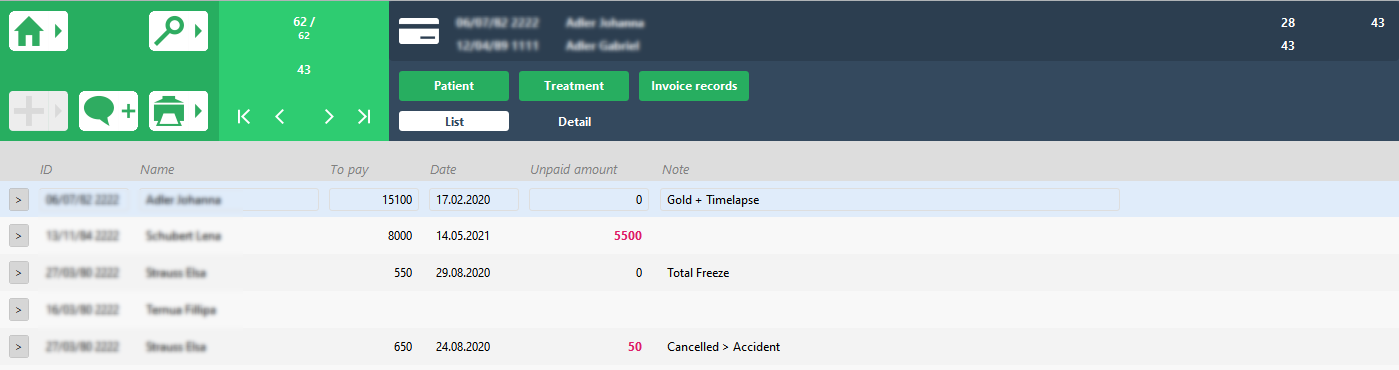The width and height of the screenshot is (1399, 370).
Task: Open the Patient section
Action: (x=454, y=86)
